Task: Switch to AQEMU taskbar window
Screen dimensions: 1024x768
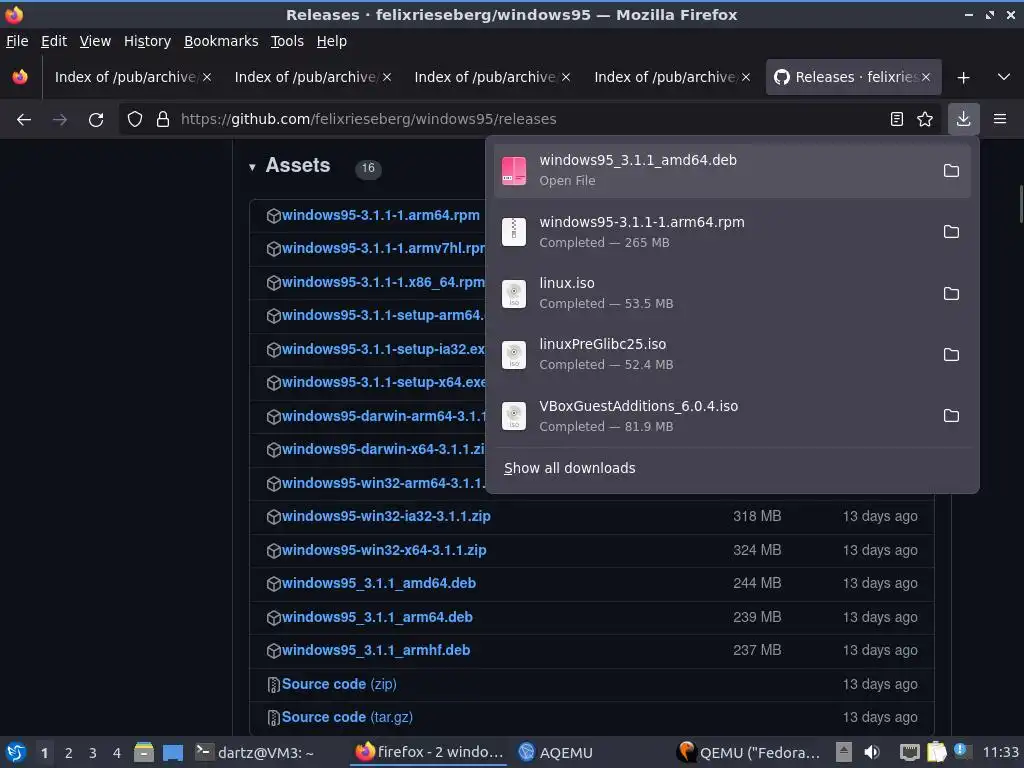Action: click(x=556, y=752)
